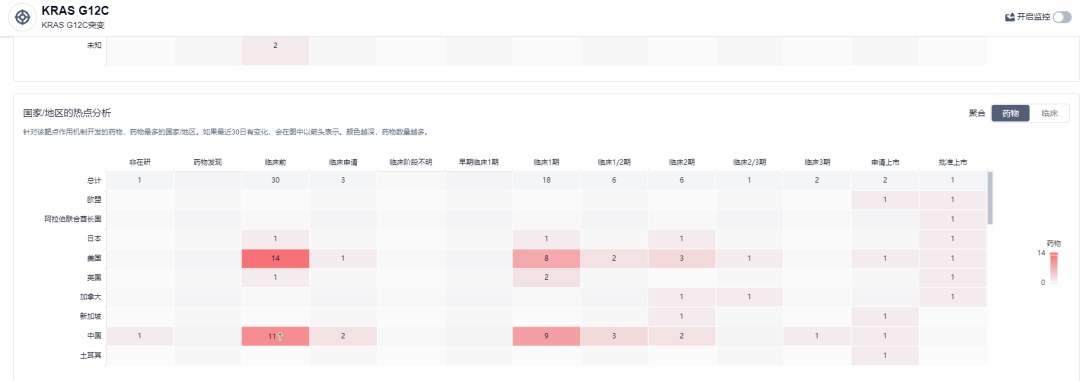Switch aggregation to 临床

[x=1049, y=114]
